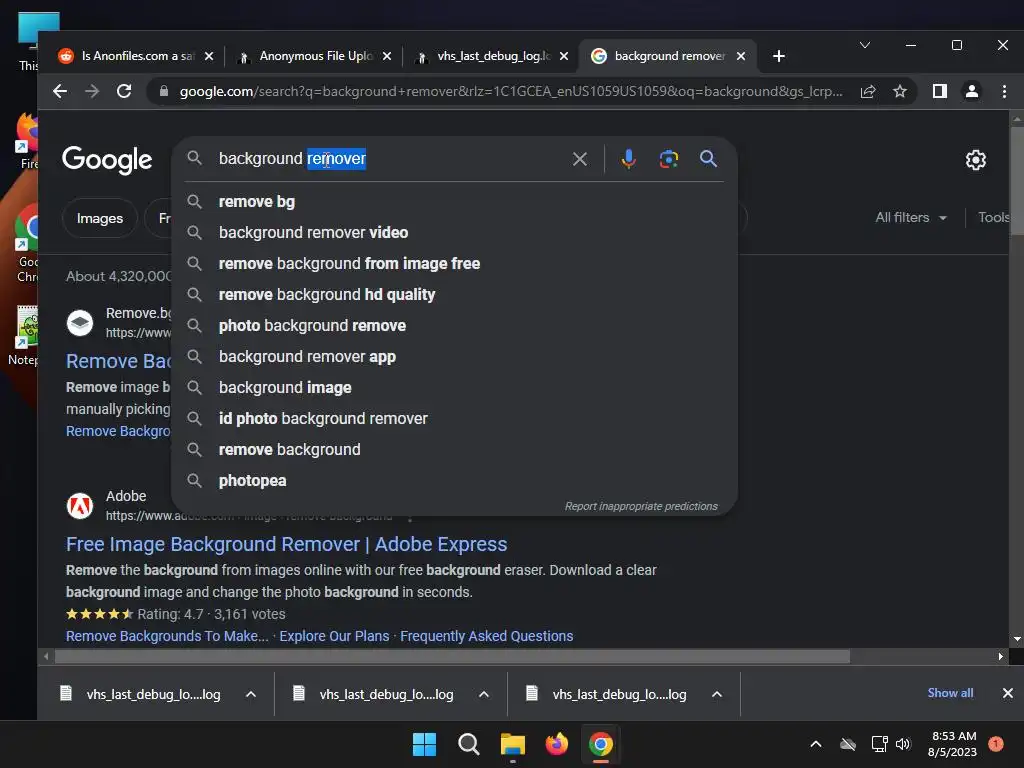The height and width of the screenshot is (768, 1024).
Task: Reload the current Google page
Action: coord(124,91)
